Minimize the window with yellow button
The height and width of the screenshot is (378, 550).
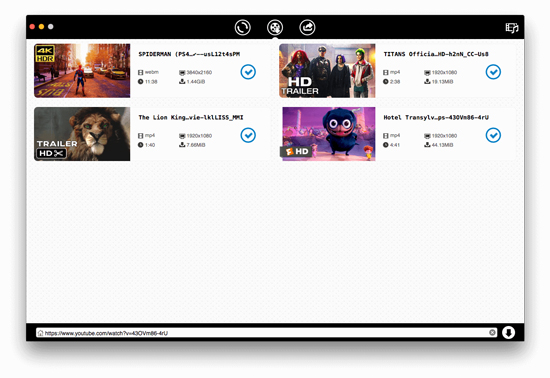click(41, 27)
